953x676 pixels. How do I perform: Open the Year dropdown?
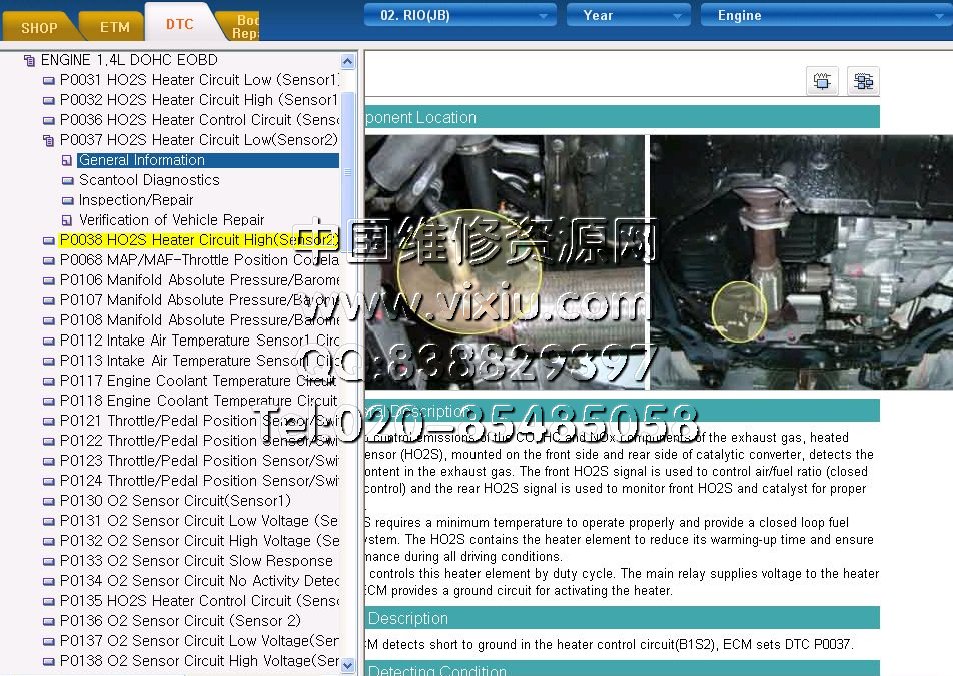tap(628, 15)
